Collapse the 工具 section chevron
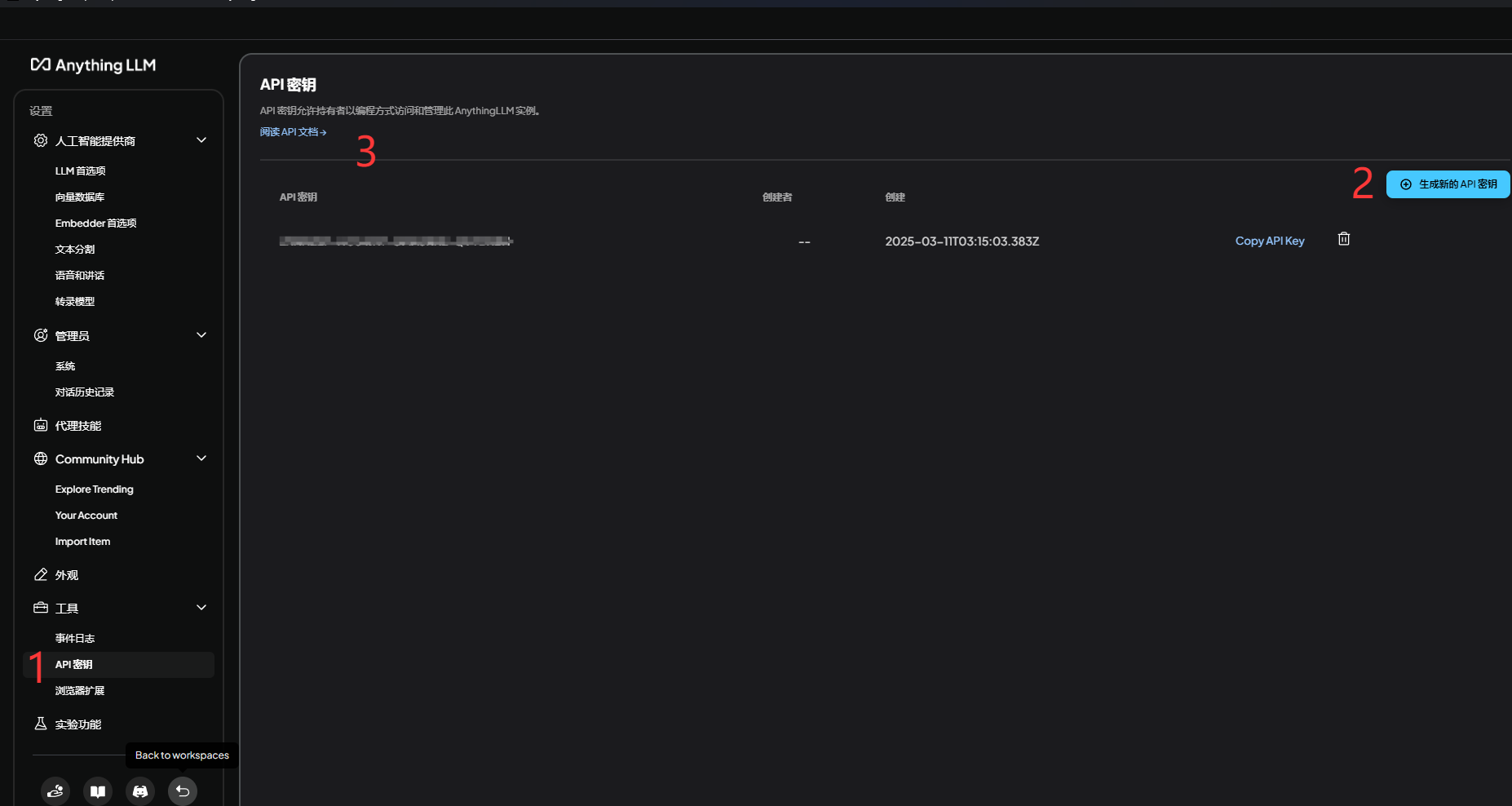The image size is (1512, 806). (x=201, y=608)
